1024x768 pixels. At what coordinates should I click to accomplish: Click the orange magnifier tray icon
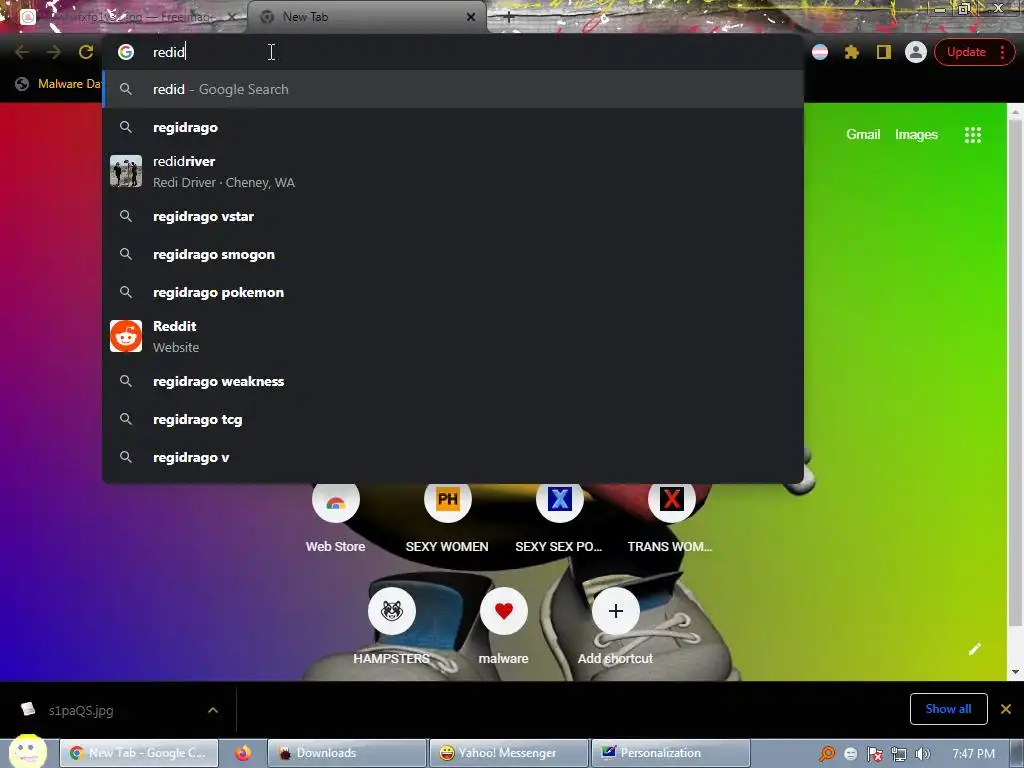click(x=827, y=754)
